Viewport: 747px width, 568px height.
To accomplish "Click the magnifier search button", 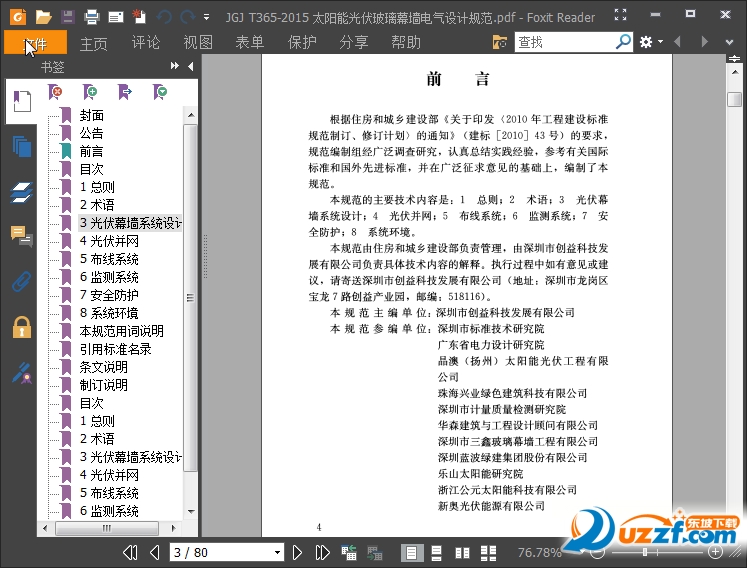I will point(623,41).
